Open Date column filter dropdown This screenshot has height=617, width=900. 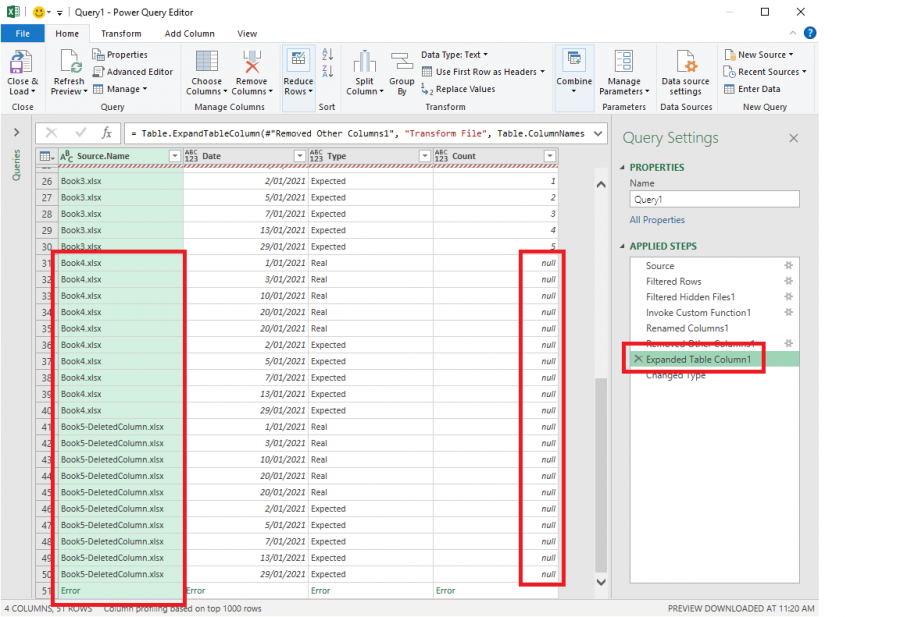pos(300,156)
